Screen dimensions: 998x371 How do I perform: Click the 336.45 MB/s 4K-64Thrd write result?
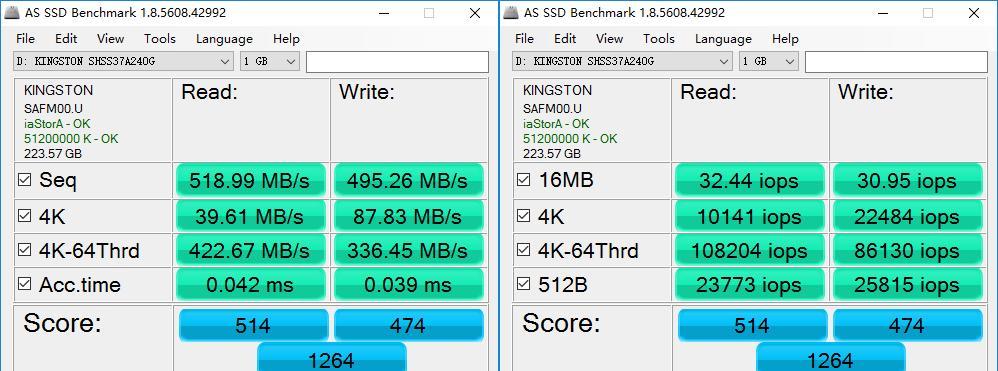[409, 249]
